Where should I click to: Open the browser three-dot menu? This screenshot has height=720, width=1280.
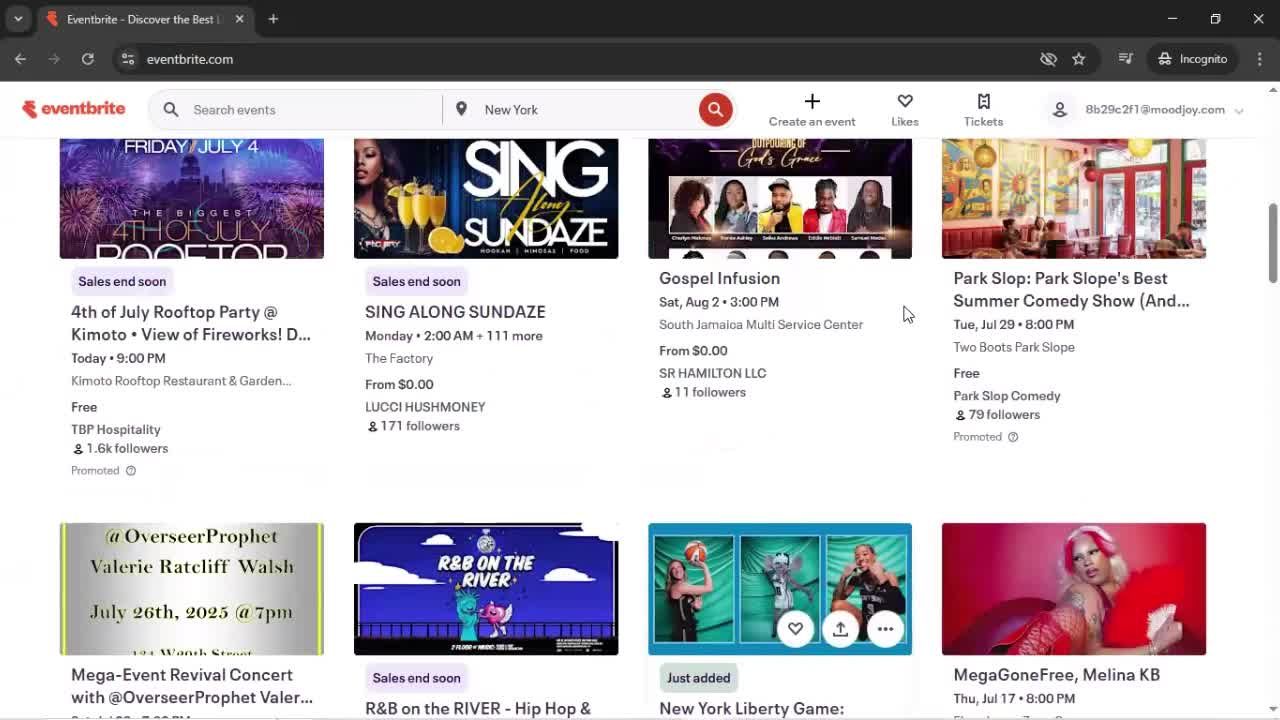pos(1259,59)
